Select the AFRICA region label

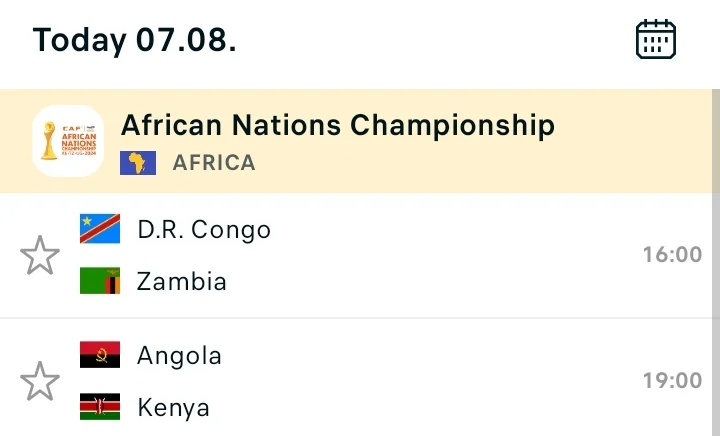[x=214, y=163]
